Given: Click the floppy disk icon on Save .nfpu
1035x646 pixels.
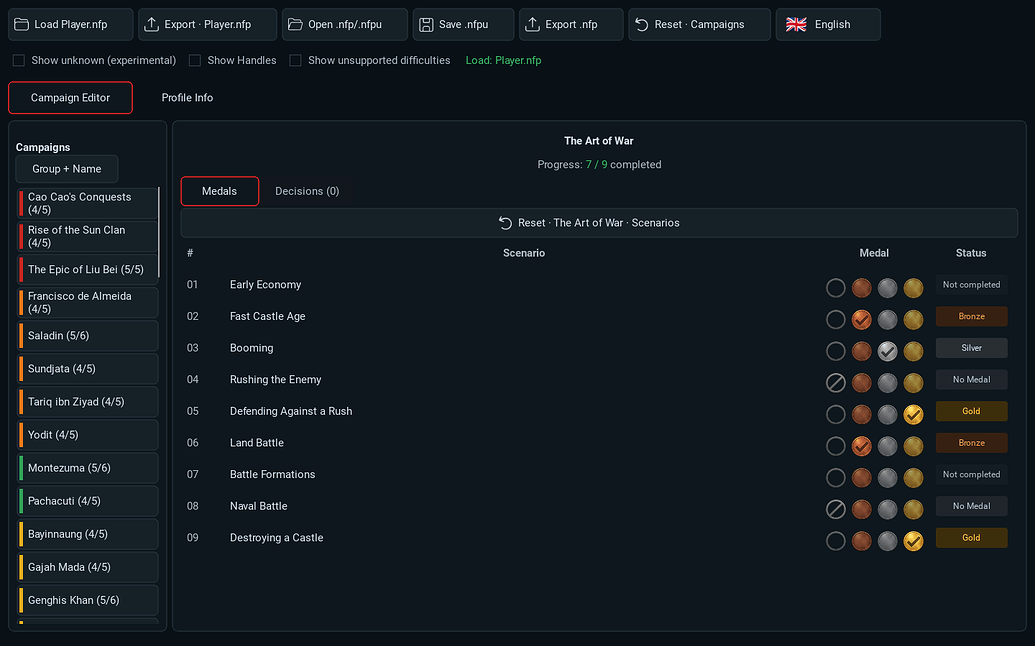Looking at the screenshot, I should pyautogui.click(x=426, y=24).
